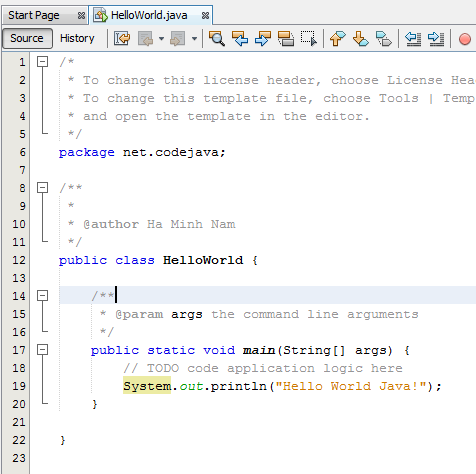This screenshot has width=476, height=474.
Task: Start Macro Recording red button
Action: 465,39
